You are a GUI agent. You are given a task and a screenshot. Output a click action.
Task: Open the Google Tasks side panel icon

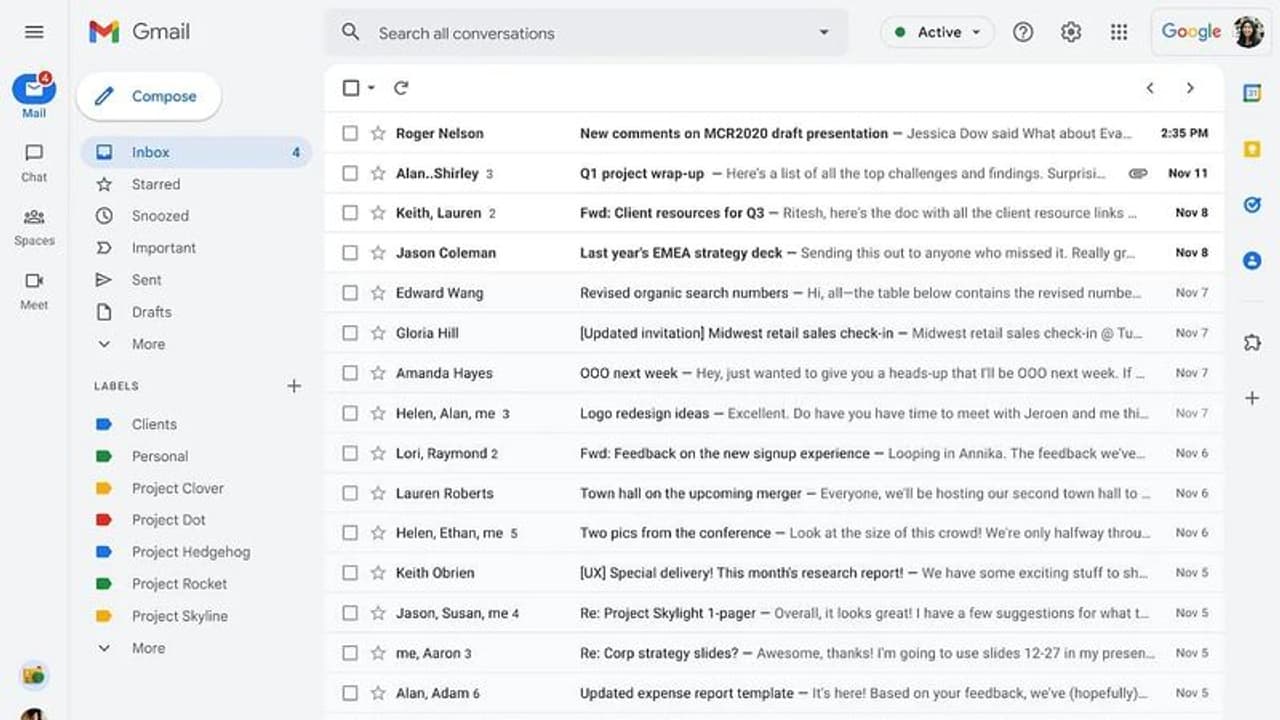tap(1251, 205)
